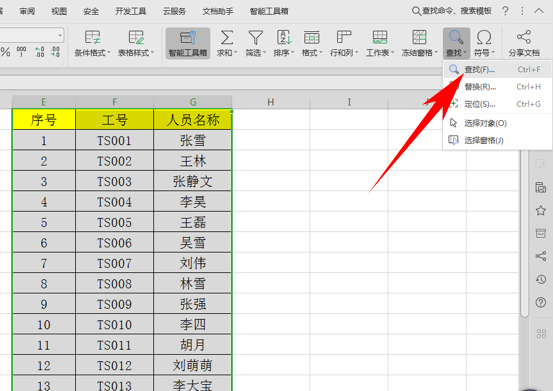Open the View (视图) ribbon tab
The height and width of the screenshot is (391, 554).
tap(59, 11)
